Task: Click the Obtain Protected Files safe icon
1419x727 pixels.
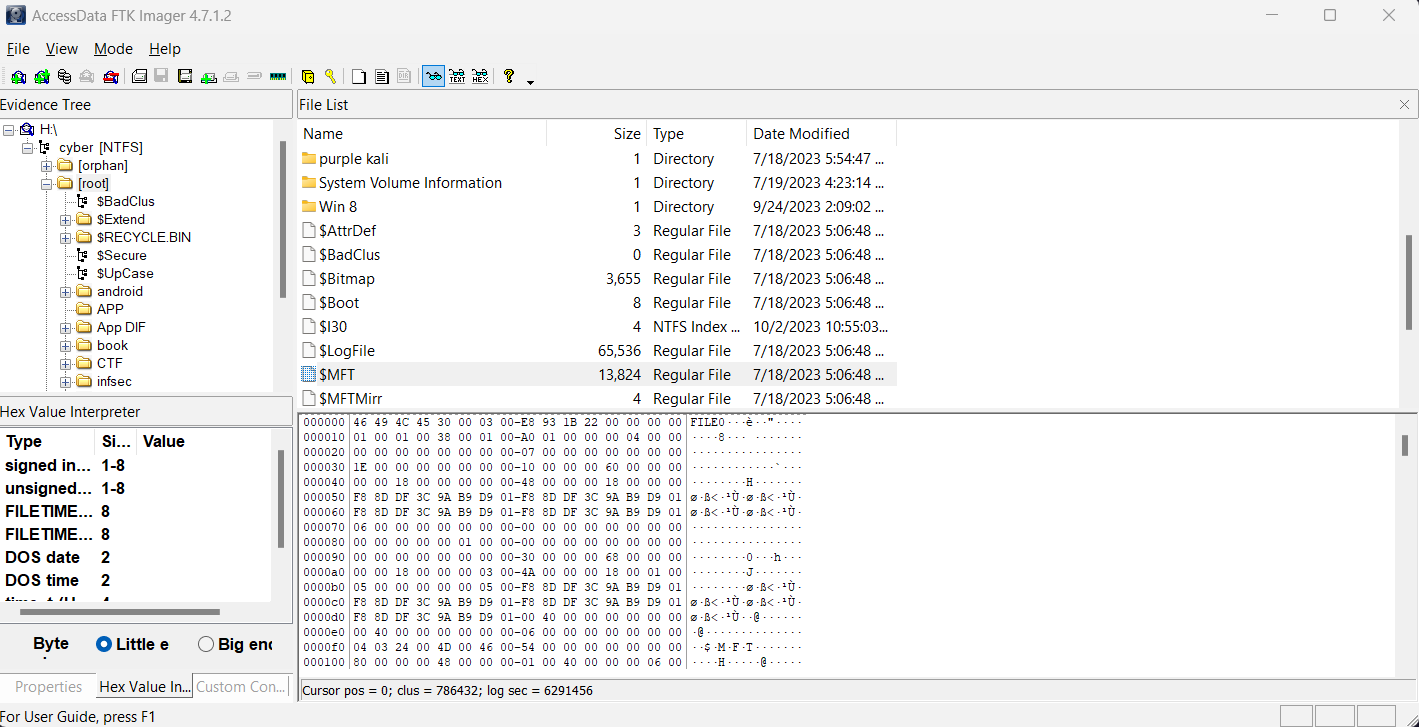Action: (308, 76)
